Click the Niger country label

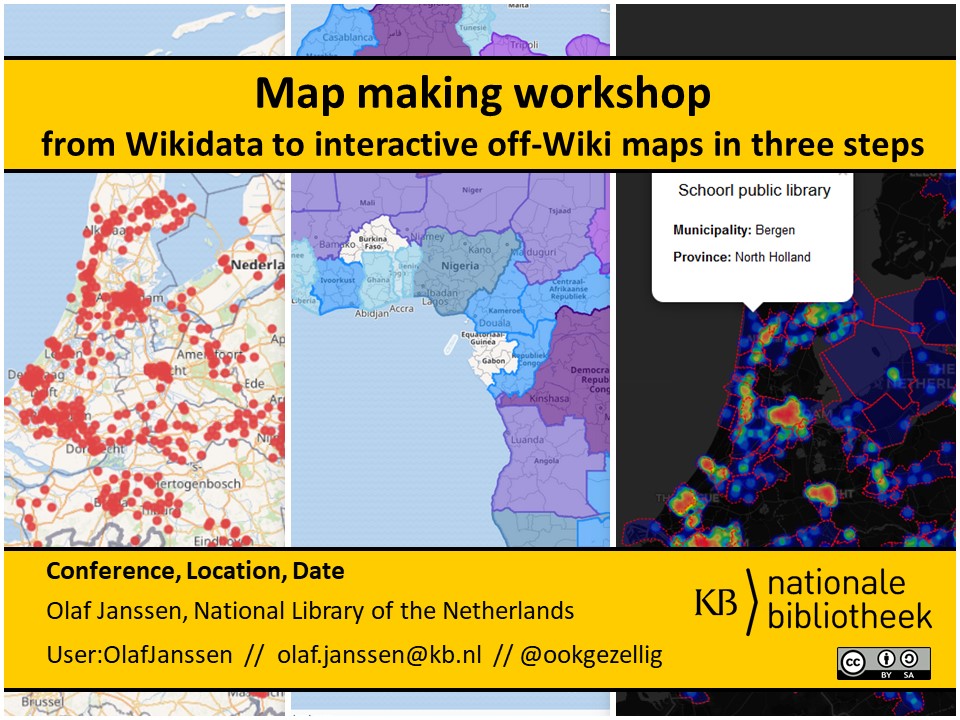click(472, 190)
